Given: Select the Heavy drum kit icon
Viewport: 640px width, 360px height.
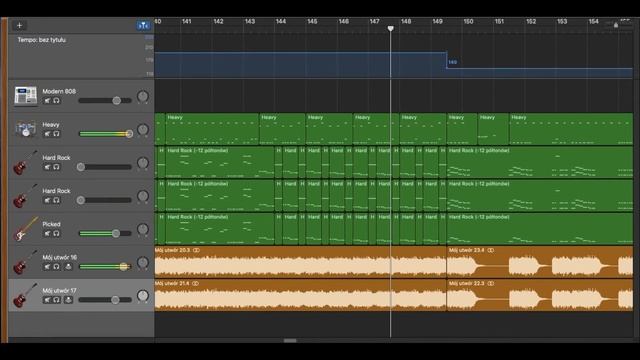Looking at the screenshot, I should [25, 129].
